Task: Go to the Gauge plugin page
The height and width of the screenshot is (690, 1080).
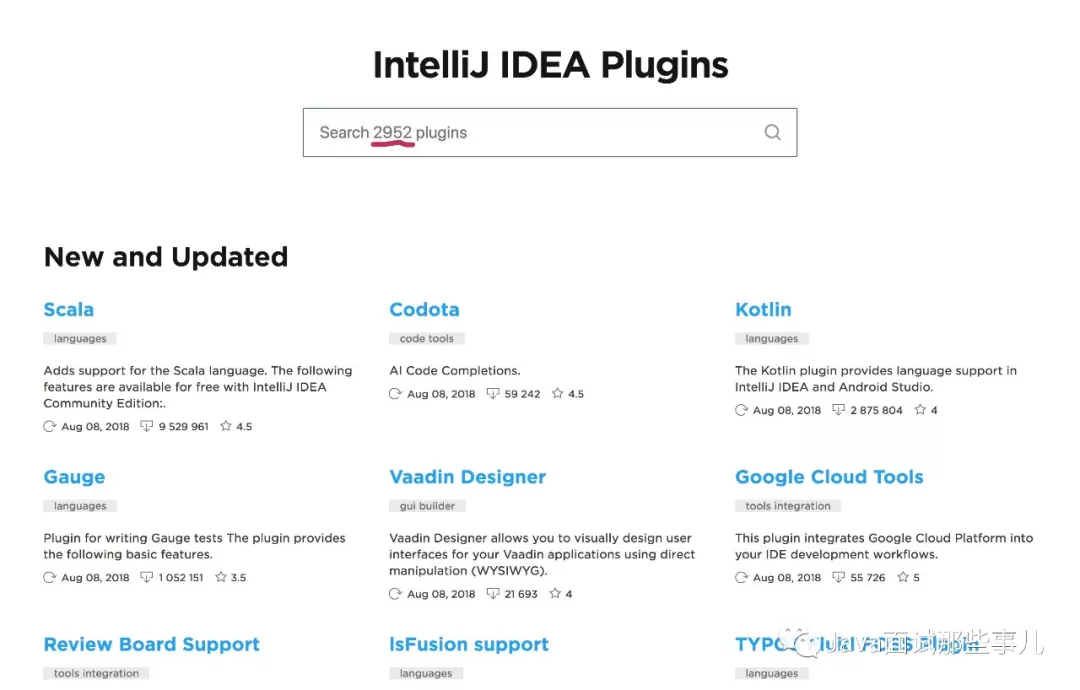Action: point(74,477)
